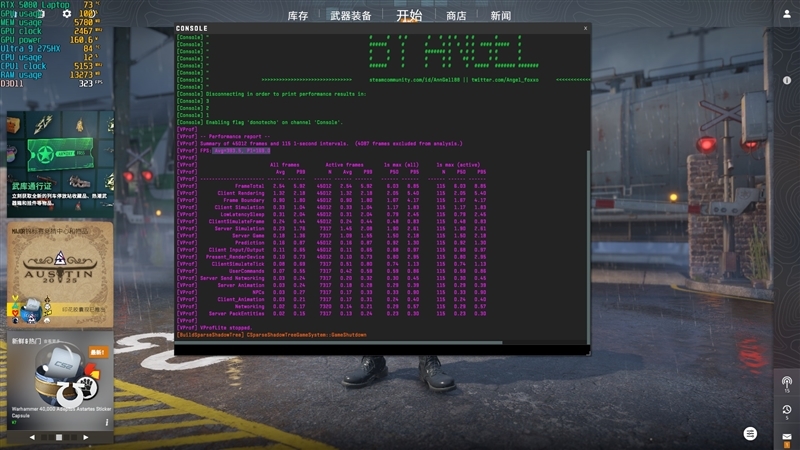Click the Server PackEntities row label
Screen dimensions: 800x450
click(x=237, y=313)
